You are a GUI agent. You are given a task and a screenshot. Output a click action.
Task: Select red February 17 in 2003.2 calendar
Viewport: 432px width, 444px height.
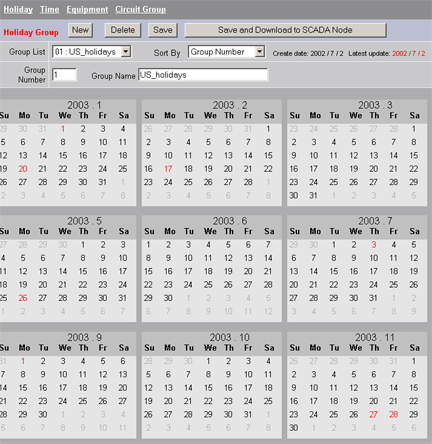coord(168,169)
